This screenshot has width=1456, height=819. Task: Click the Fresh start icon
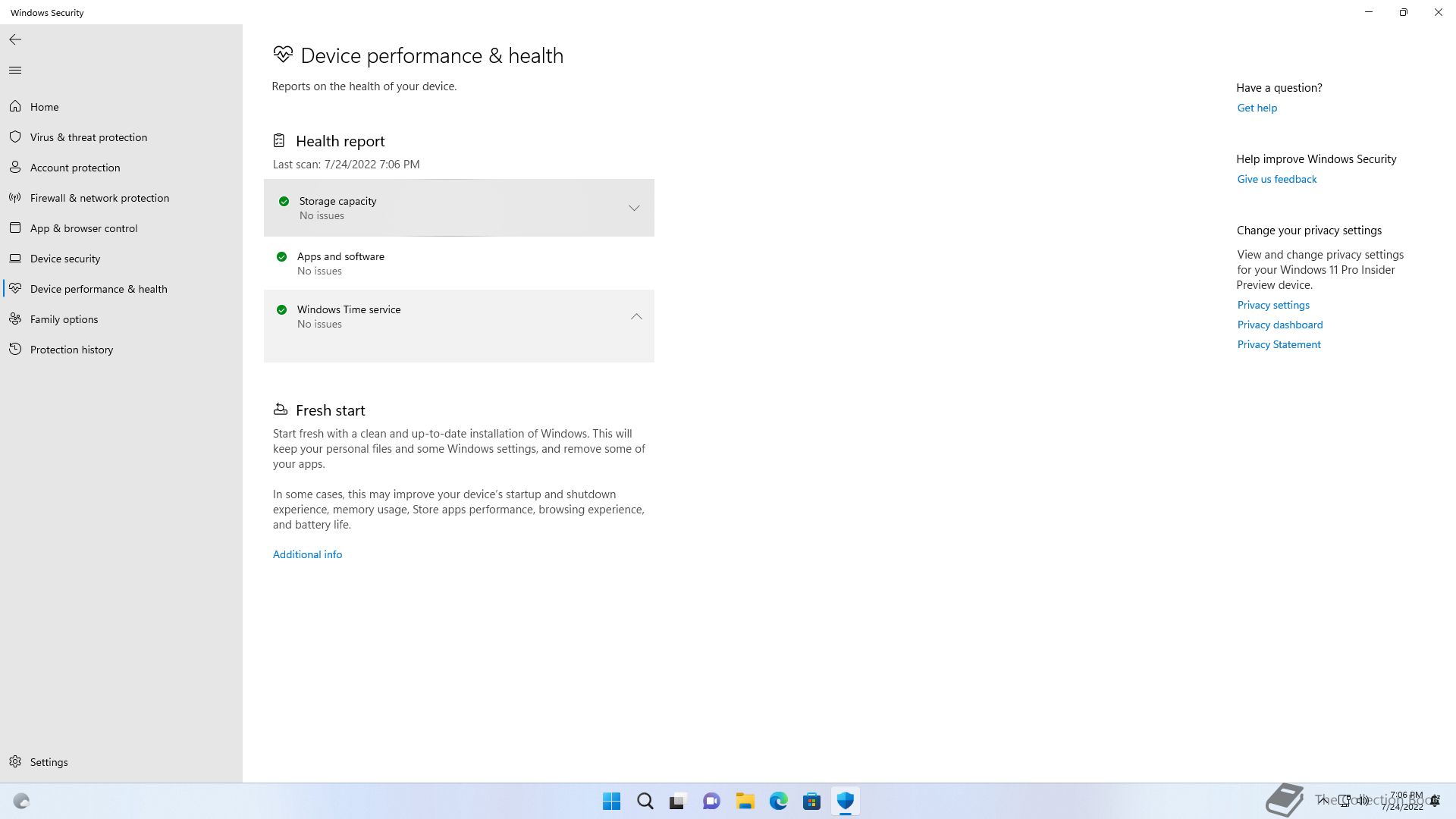(281, 409)
